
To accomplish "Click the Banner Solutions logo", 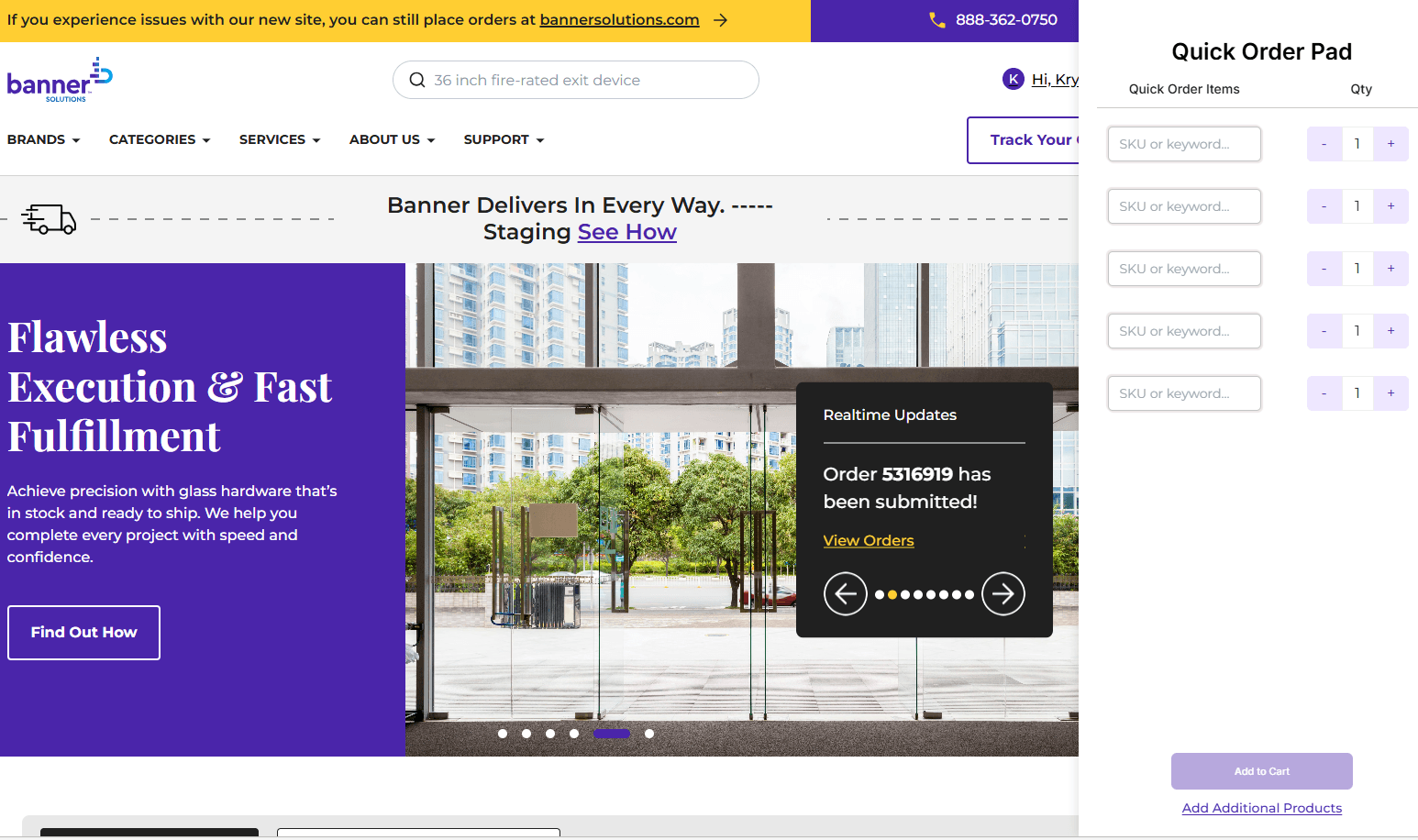I will (60, 81).
